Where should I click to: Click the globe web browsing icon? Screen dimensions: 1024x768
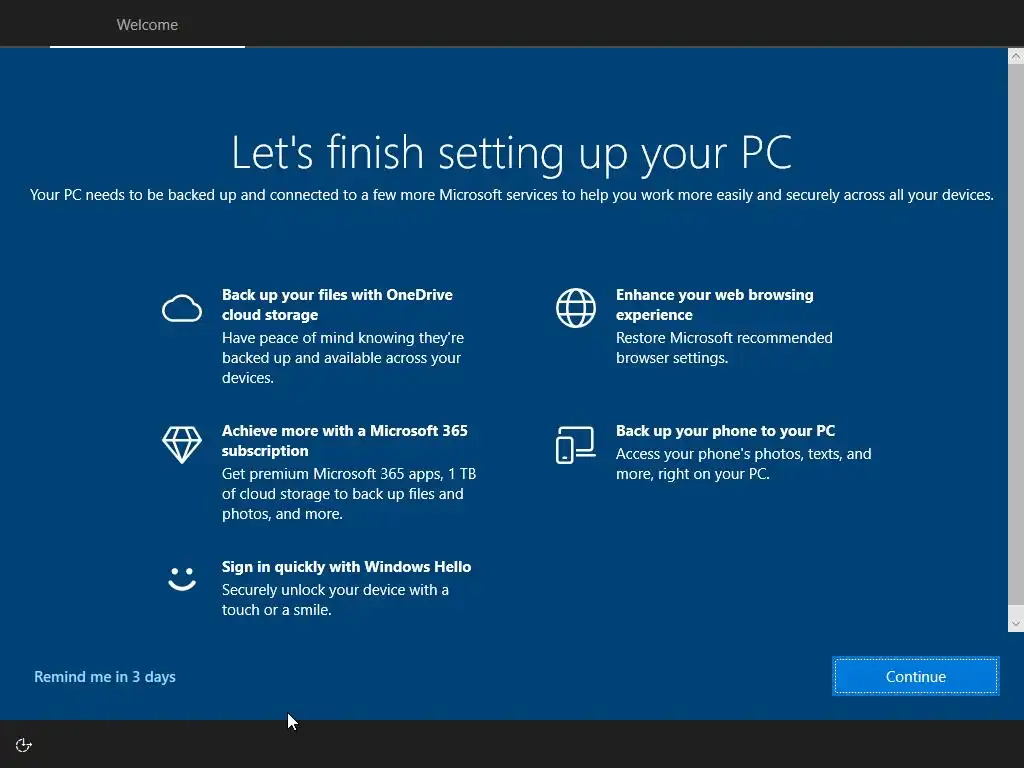pyautogui.click(x=575, y=308)
